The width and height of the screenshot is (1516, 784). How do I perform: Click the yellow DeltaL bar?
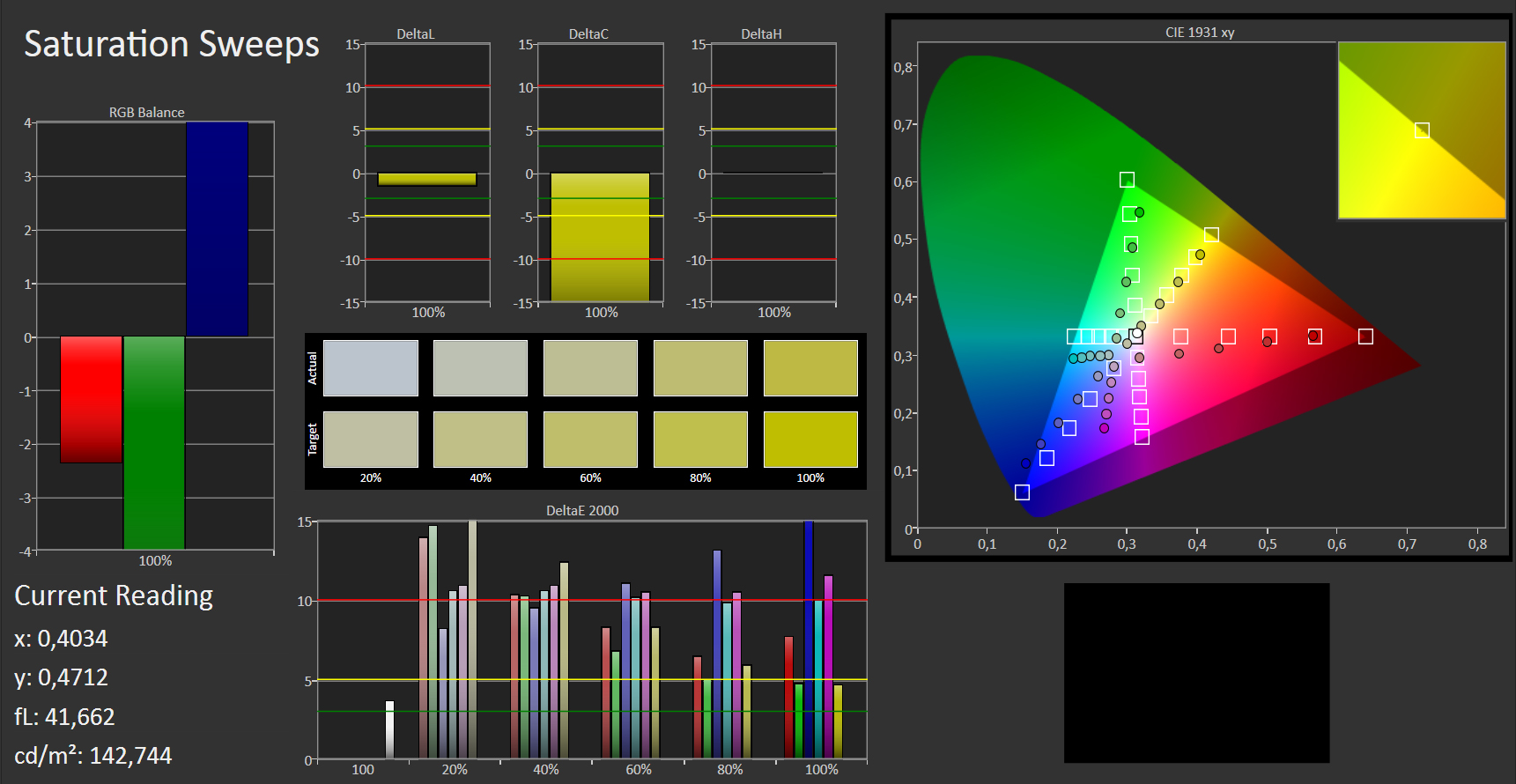427,179
